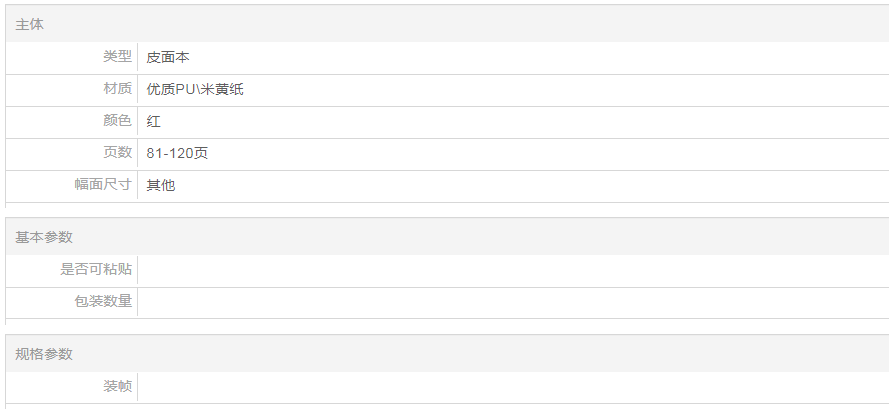Viewport: 895px width, 409px height.
Task: Click the 是否可粘贴 row label
Action: pos(96,269)
